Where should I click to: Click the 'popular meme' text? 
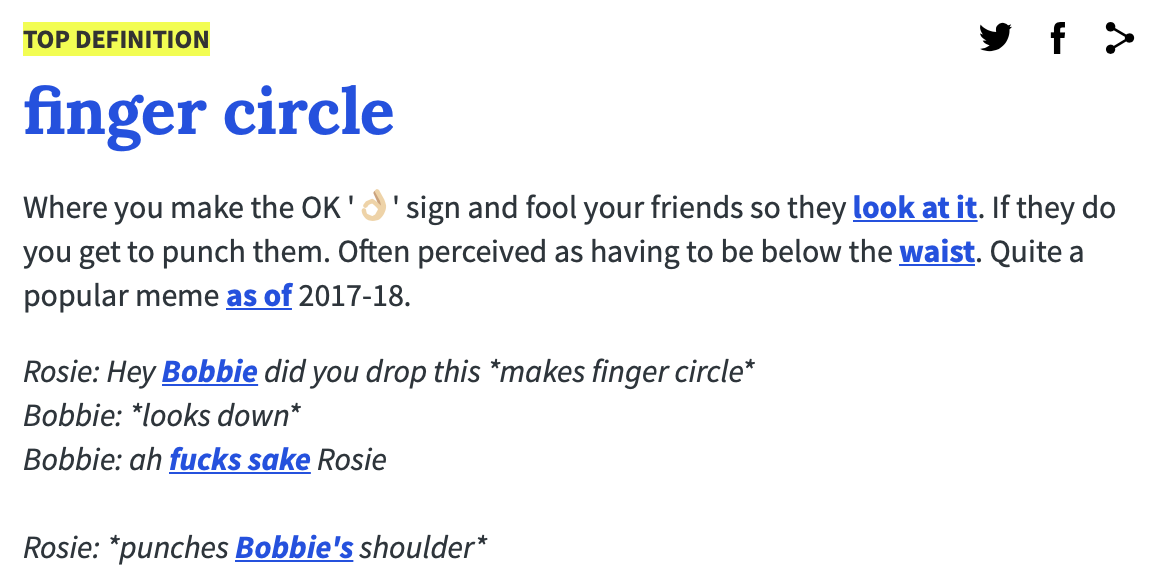121,297
